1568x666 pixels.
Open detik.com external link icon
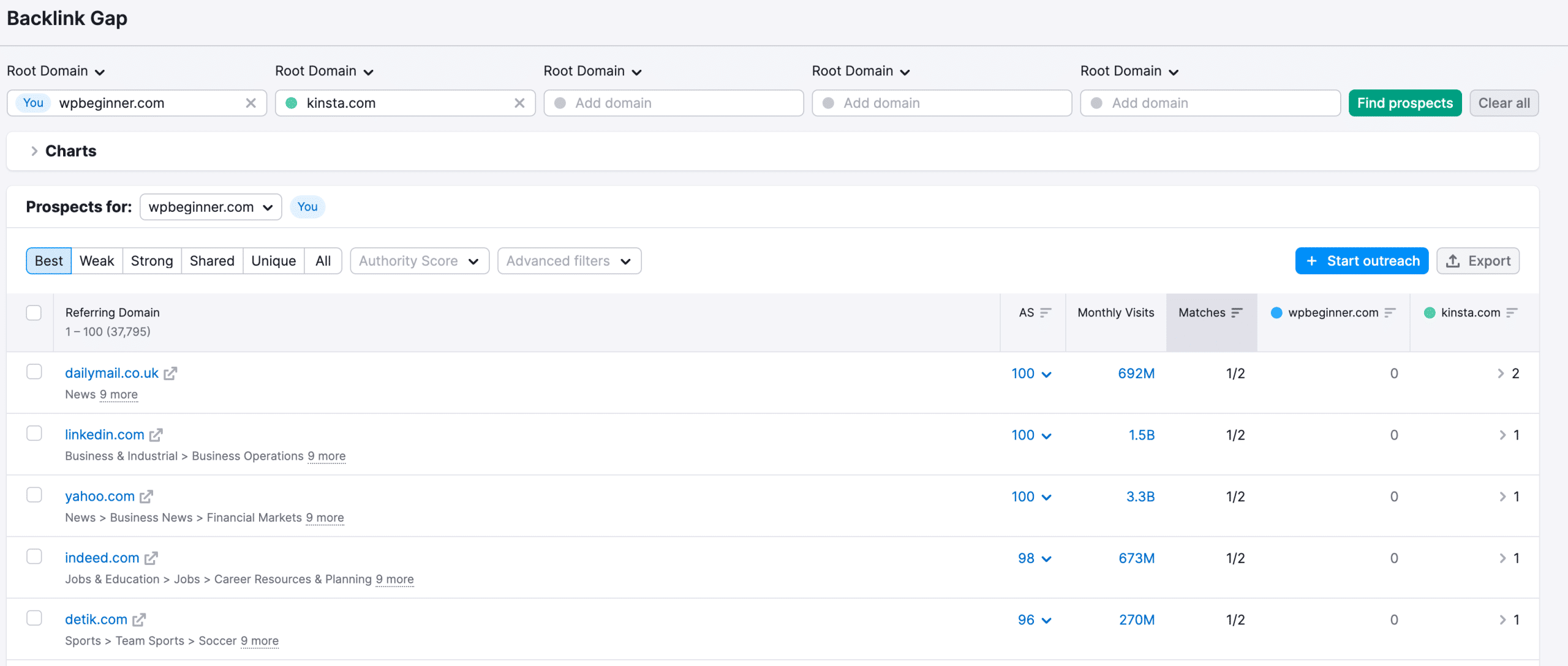139,619
